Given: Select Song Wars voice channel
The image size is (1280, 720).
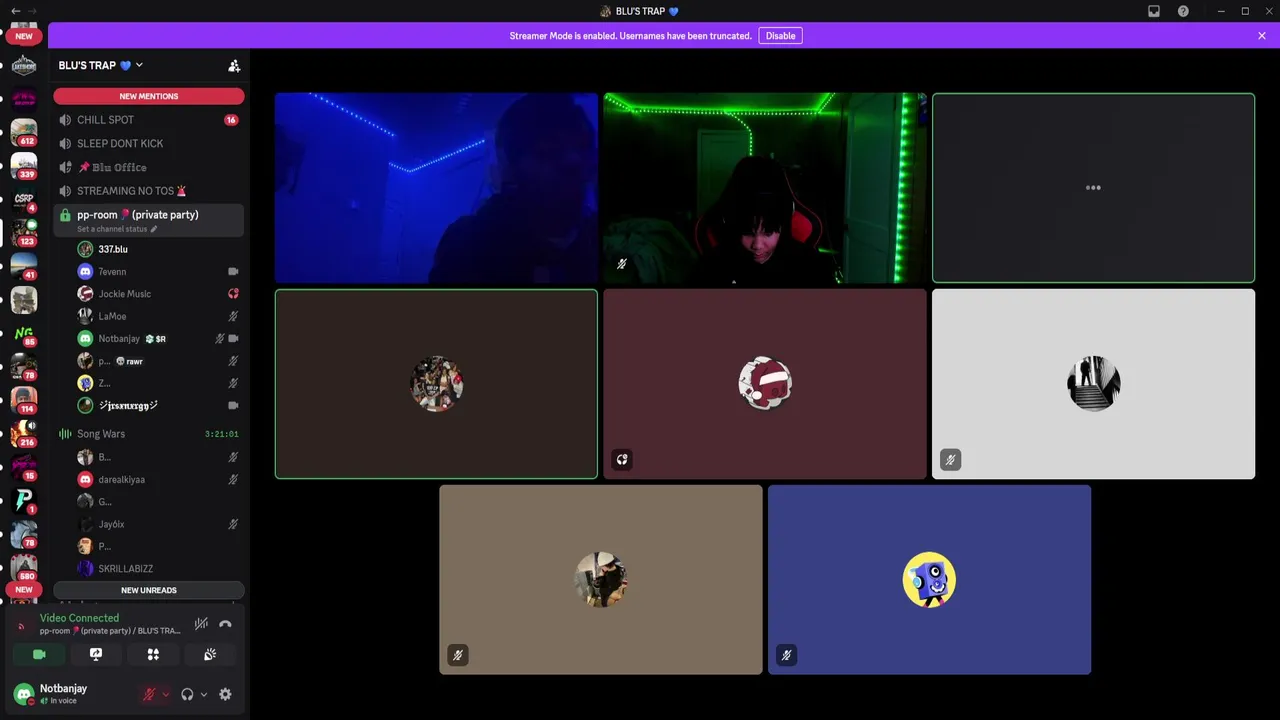Looking at the screenshot, I should pyautogui.click(x=149, y=434).
